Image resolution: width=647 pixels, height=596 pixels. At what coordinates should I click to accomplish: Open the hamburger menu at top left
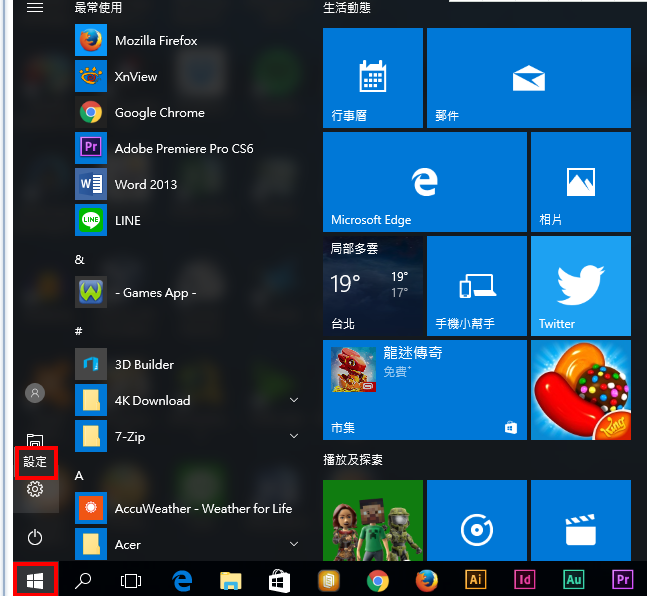(35, 7)
